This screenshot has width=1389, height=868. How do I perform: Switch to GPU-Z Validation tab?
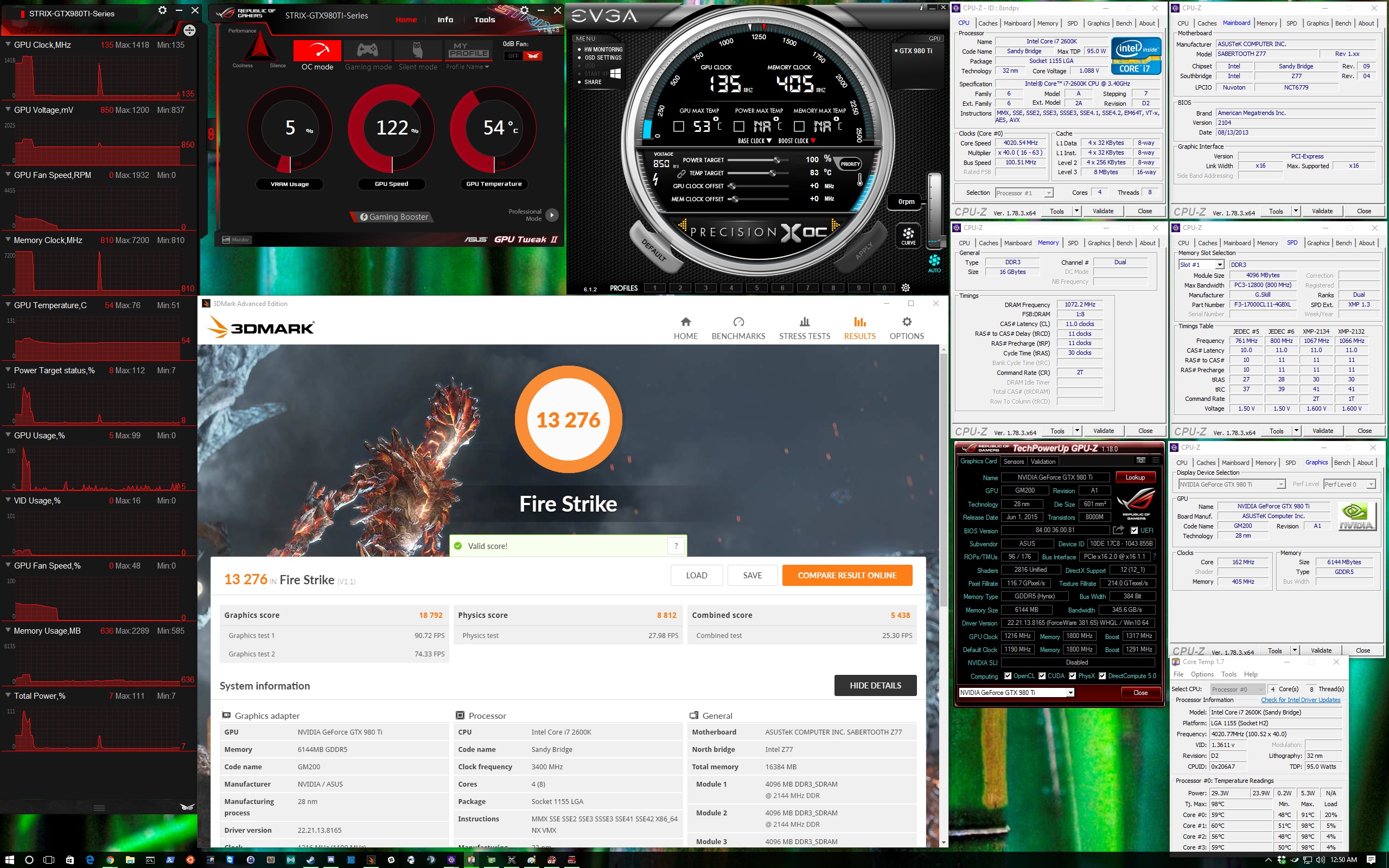(x=1043, y=462)
